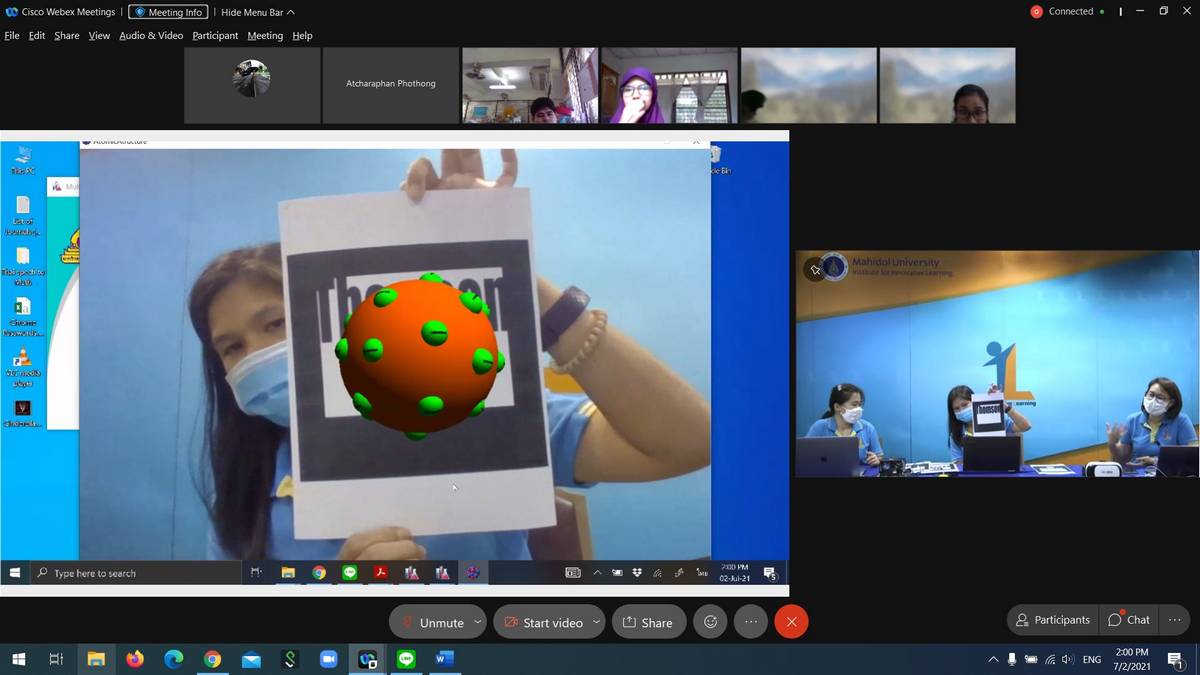Open LINE app from the Windows taskbar
Viewport: 1200px width, 675px height.
(x=406, y=659)
